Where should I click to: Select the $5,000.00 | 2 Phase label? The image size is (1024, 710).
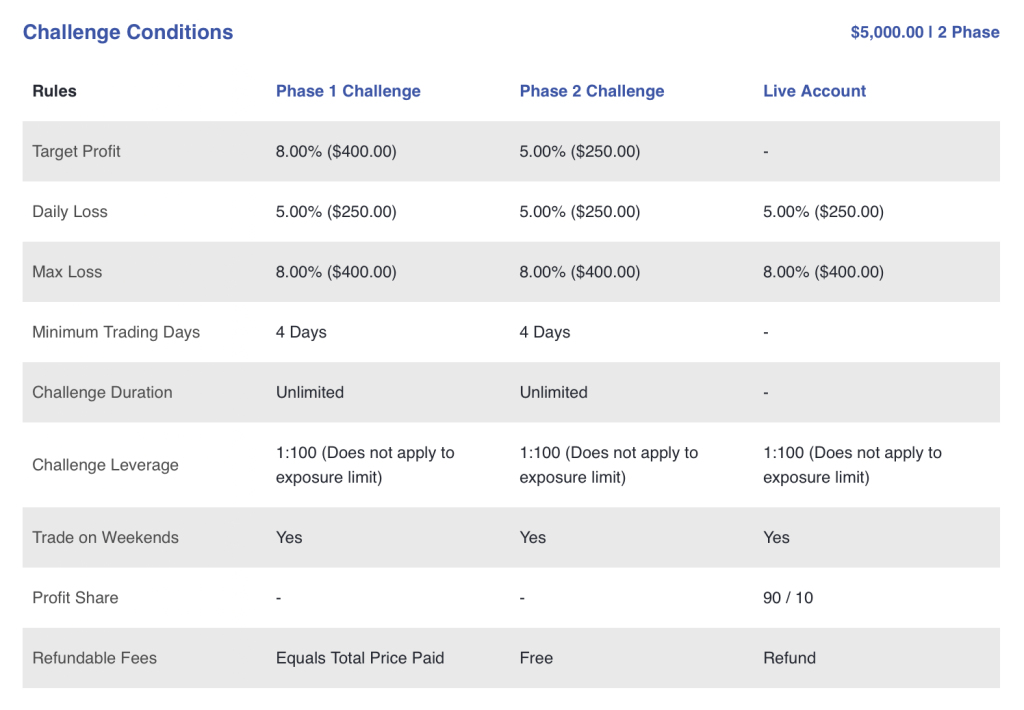[925, 32]
